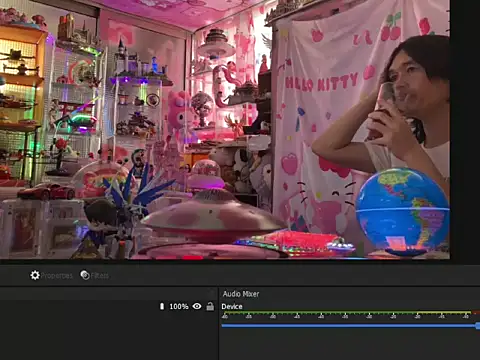Screen dimensions: 480x360
Task: Click the Properties text label
Action: pyautogui.click(x=56, y=276)
